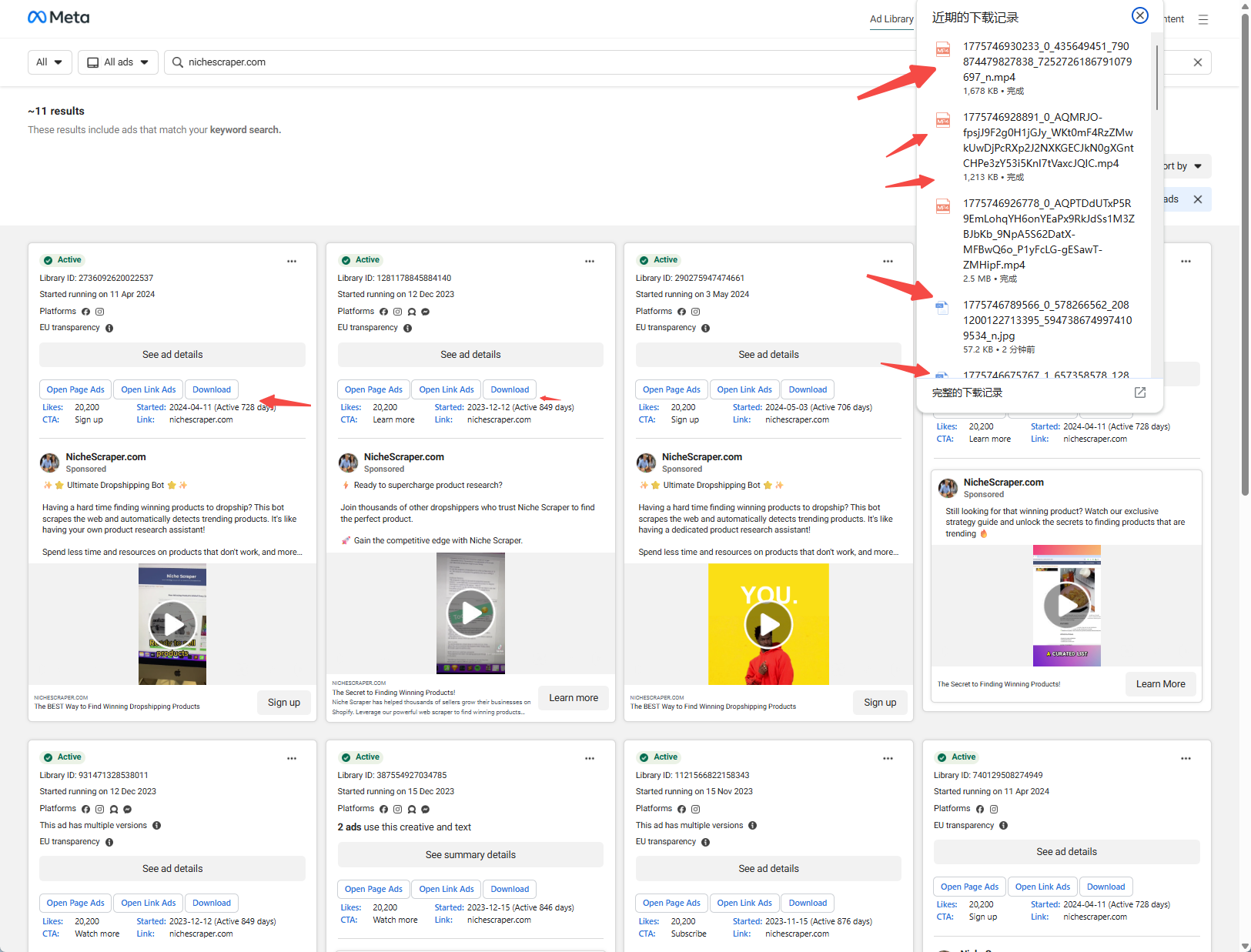
Task: Open Link Ads for ad 1121566822158343
Action: pos(744,903)
